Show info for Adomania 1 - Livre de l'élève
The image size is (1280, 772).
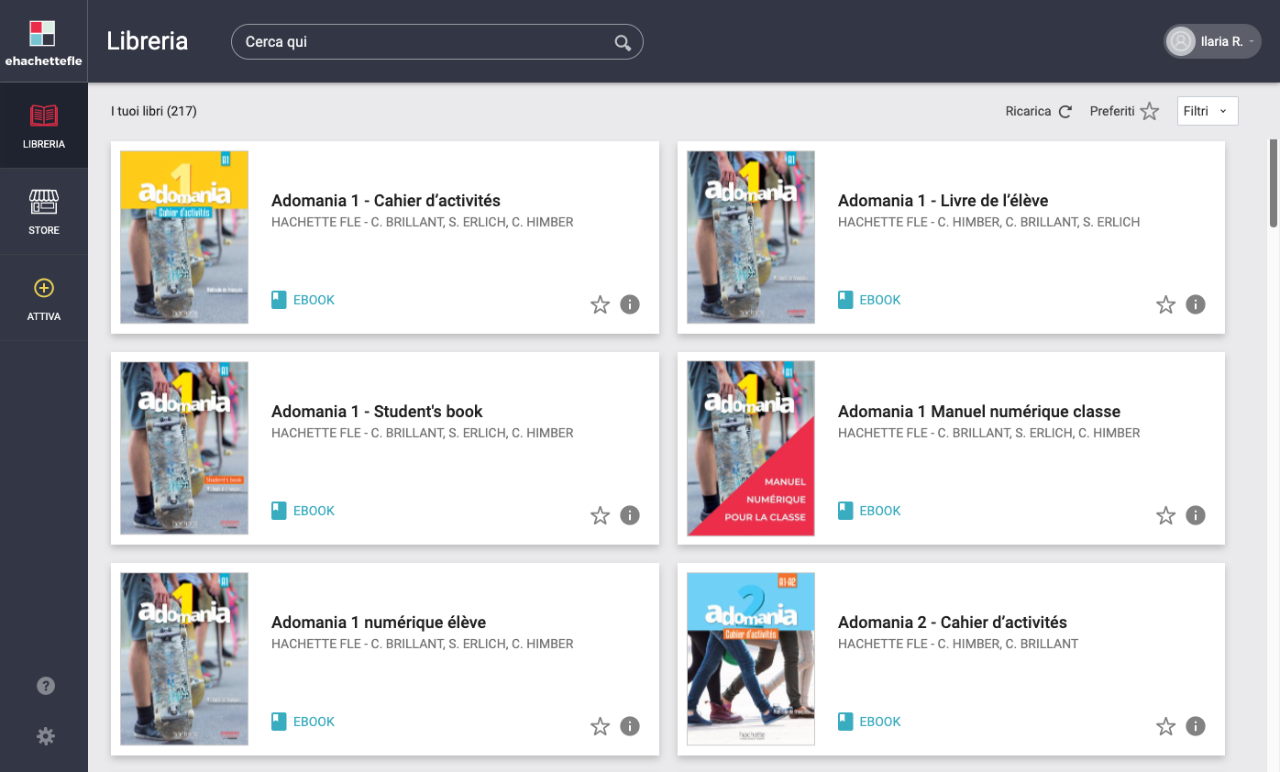click(1196, 305)
